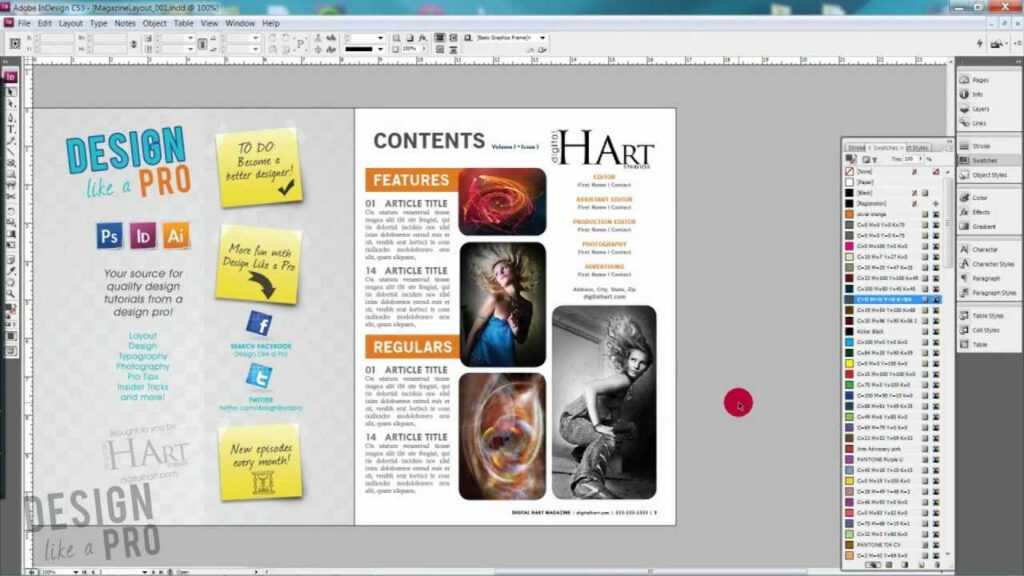Open the Tint percentage dropdown in Swatches

921,158
